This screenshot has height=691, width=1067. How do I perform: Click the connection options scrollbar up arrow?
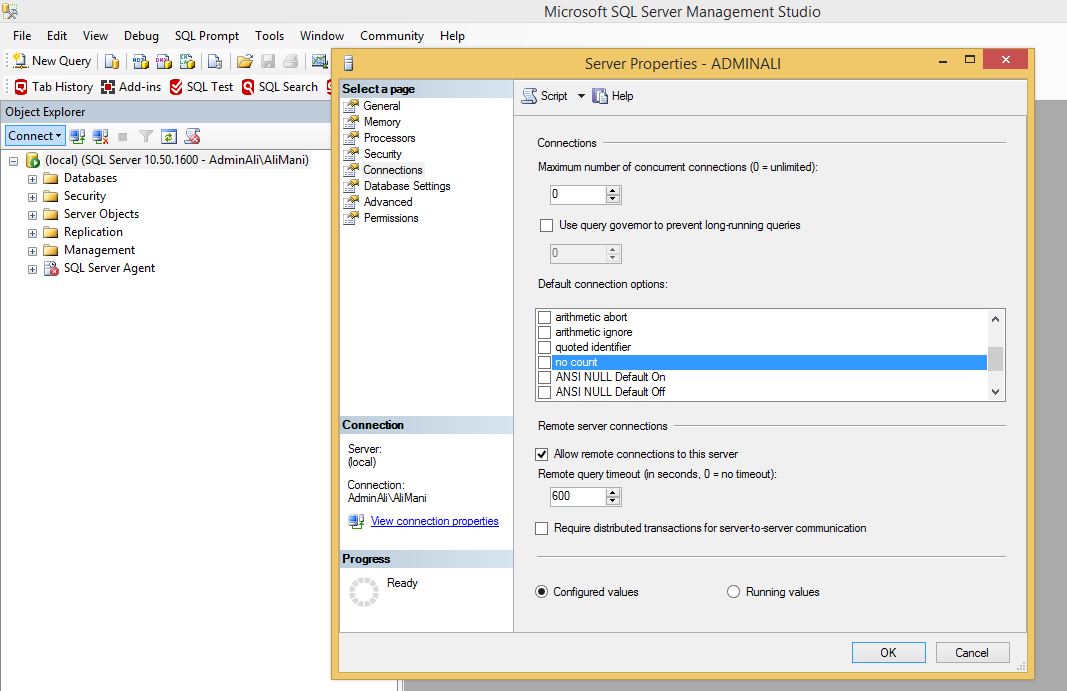click(996, 319)
